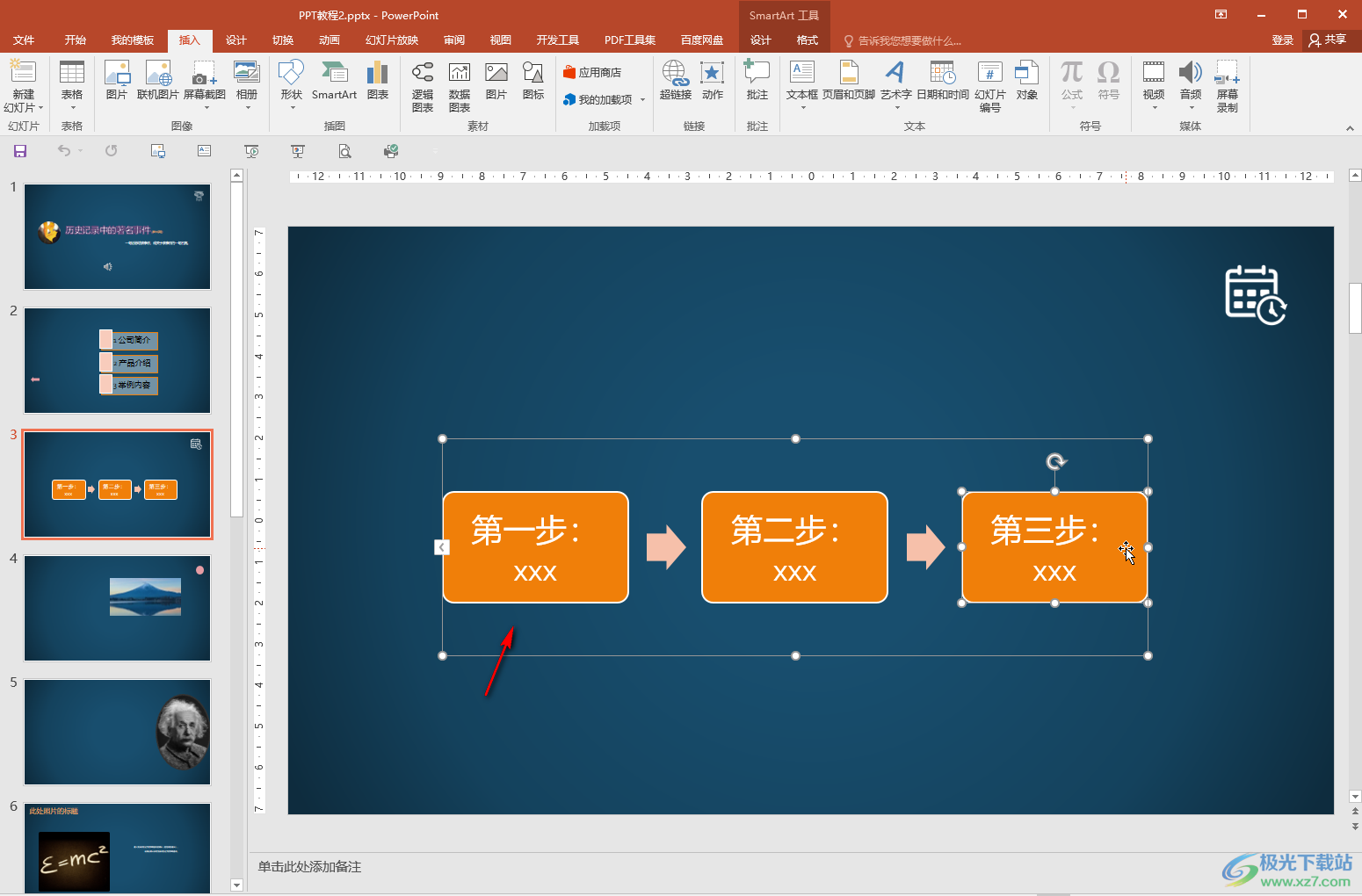Switch to the Transitions (切换) tab
This screenshot has width=1362, height=896.
tap(283, 40)
